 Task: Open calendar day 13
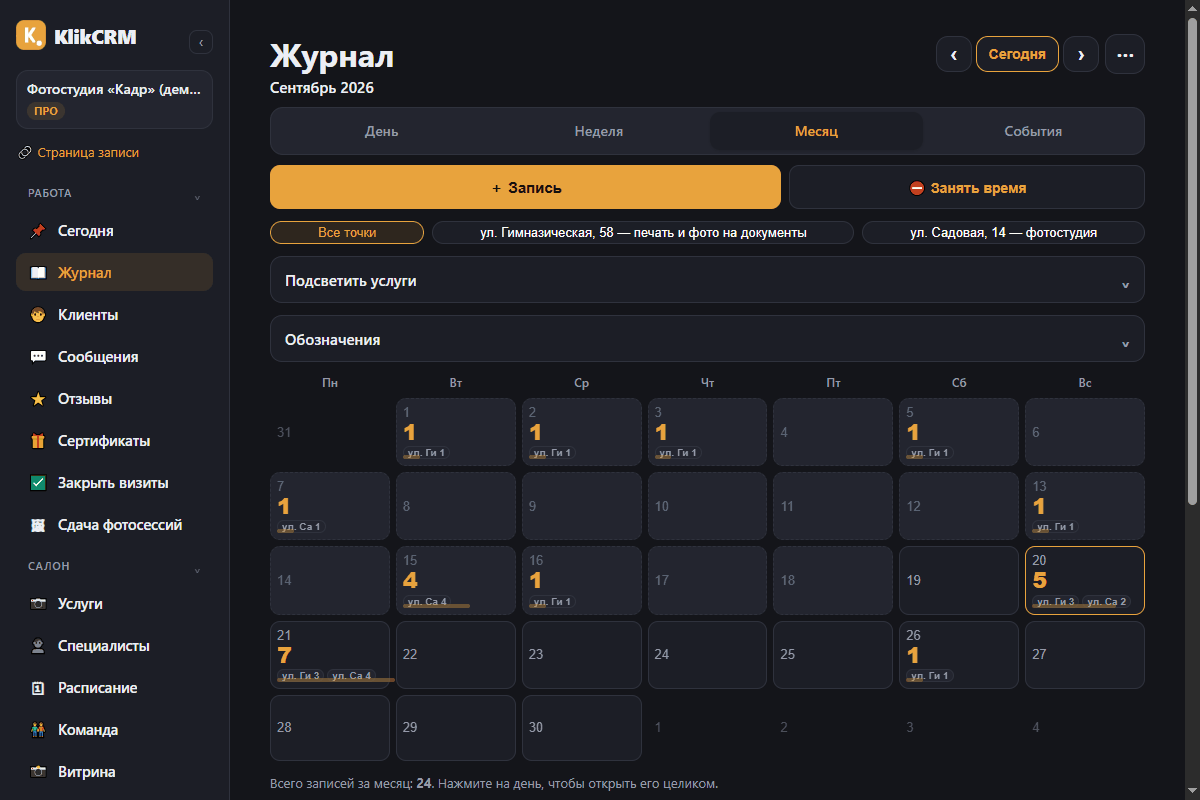[x=1085, y=506]
